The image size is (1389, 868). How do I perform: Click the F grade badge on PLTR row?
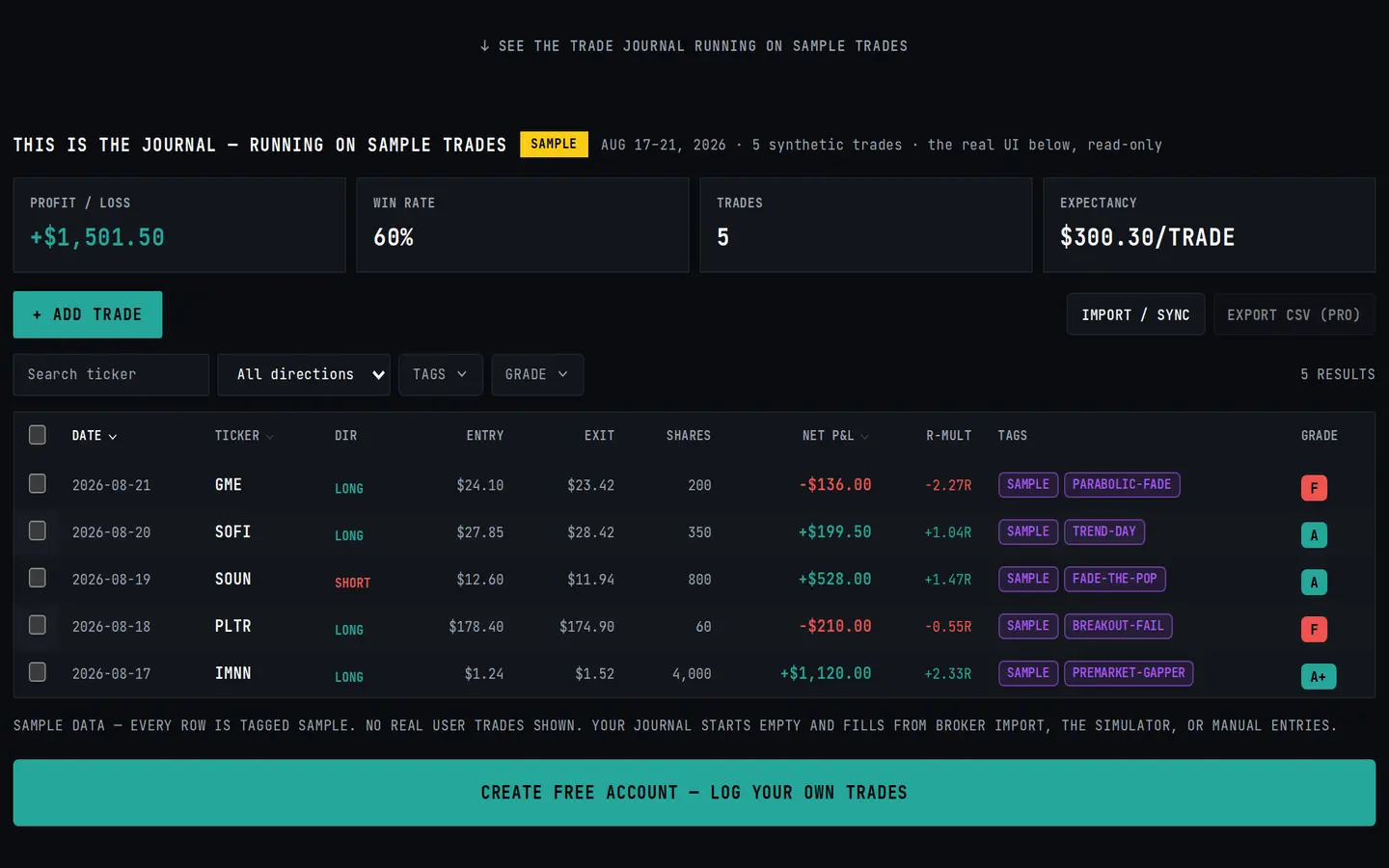point(1314,630)
